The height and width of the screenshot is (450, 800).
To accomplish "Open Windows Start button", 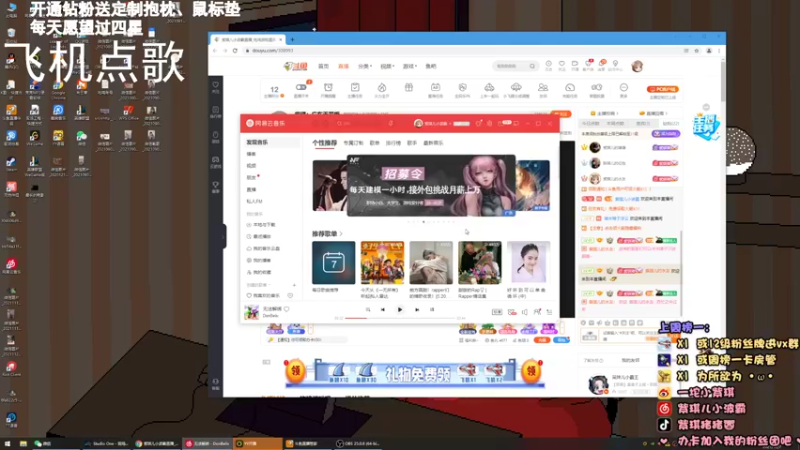I will (x=7, y=444).
